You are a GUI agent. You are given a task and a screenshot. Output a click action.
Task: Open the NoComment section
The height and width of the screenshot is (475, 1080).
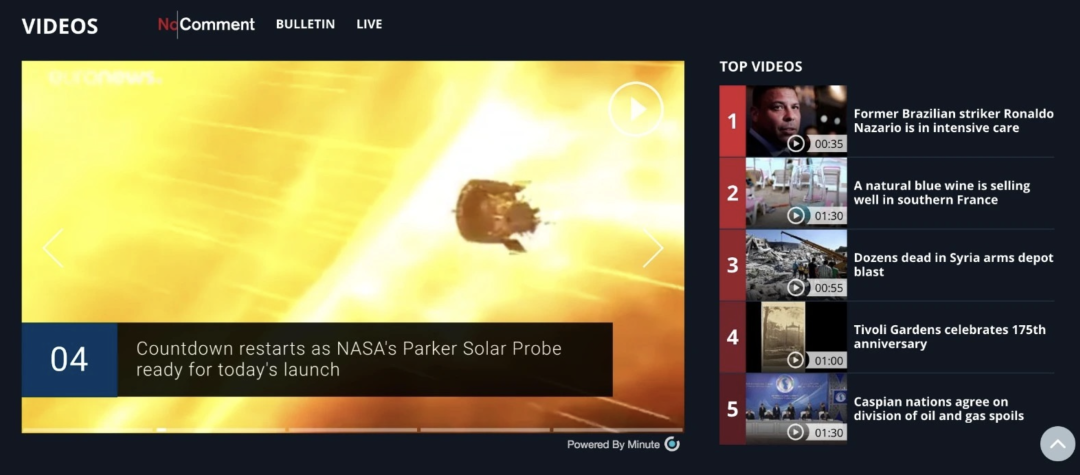pos(206,25)
